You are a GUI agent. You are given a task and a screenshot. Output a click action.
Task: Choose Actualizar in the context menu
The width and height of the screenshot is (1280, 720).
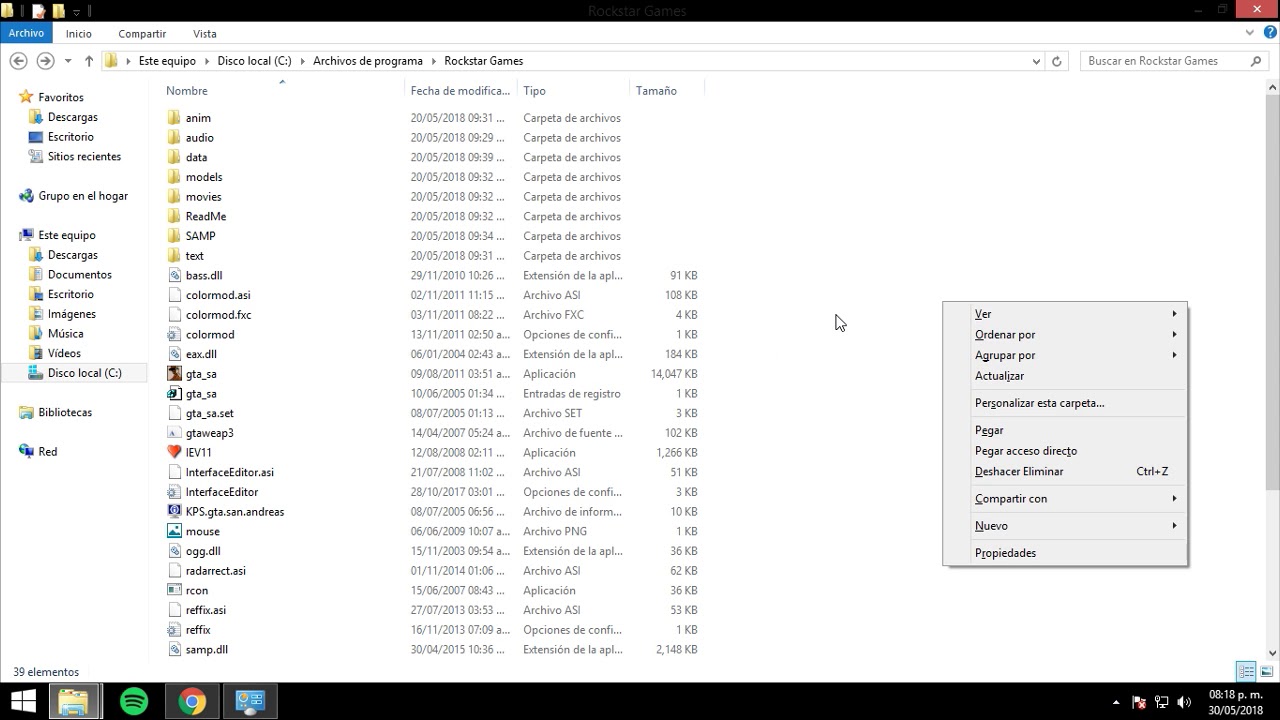[x=1065, y=376]
